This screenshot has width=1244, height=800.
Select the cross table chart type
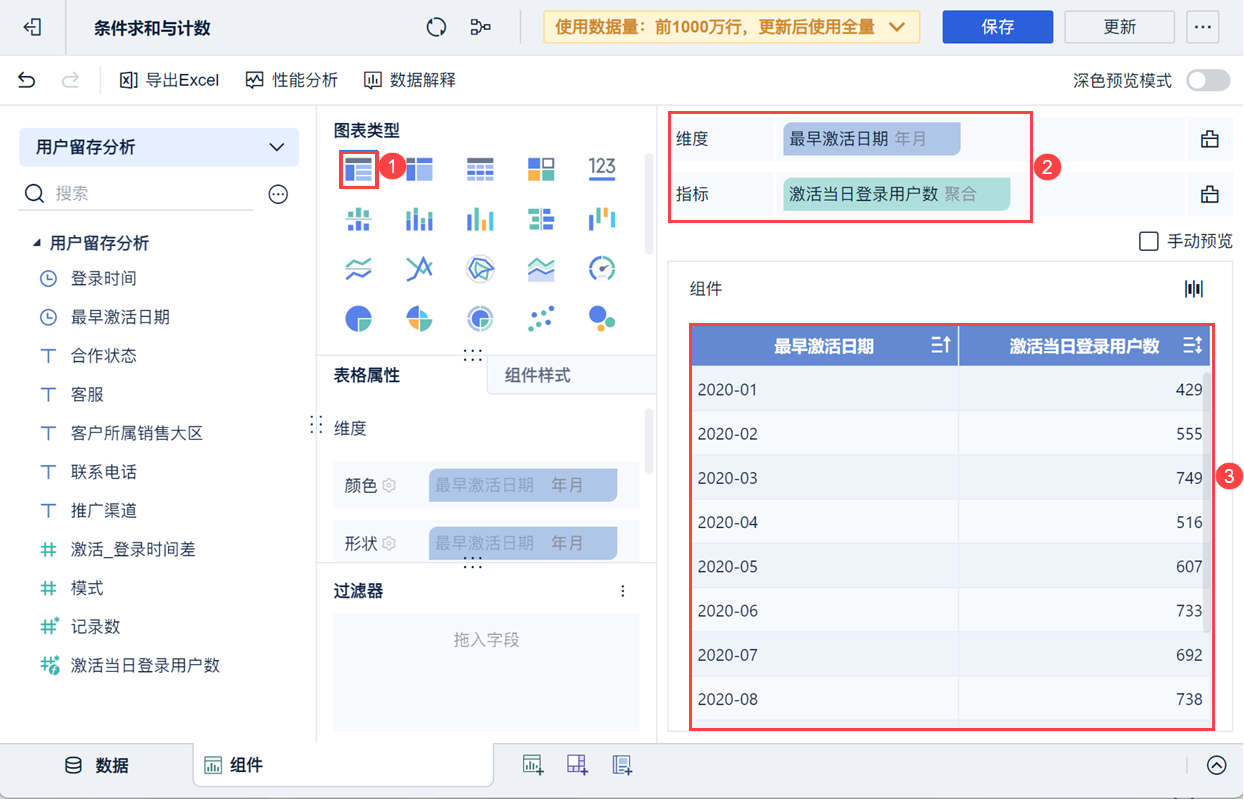[x=419, y=168]
